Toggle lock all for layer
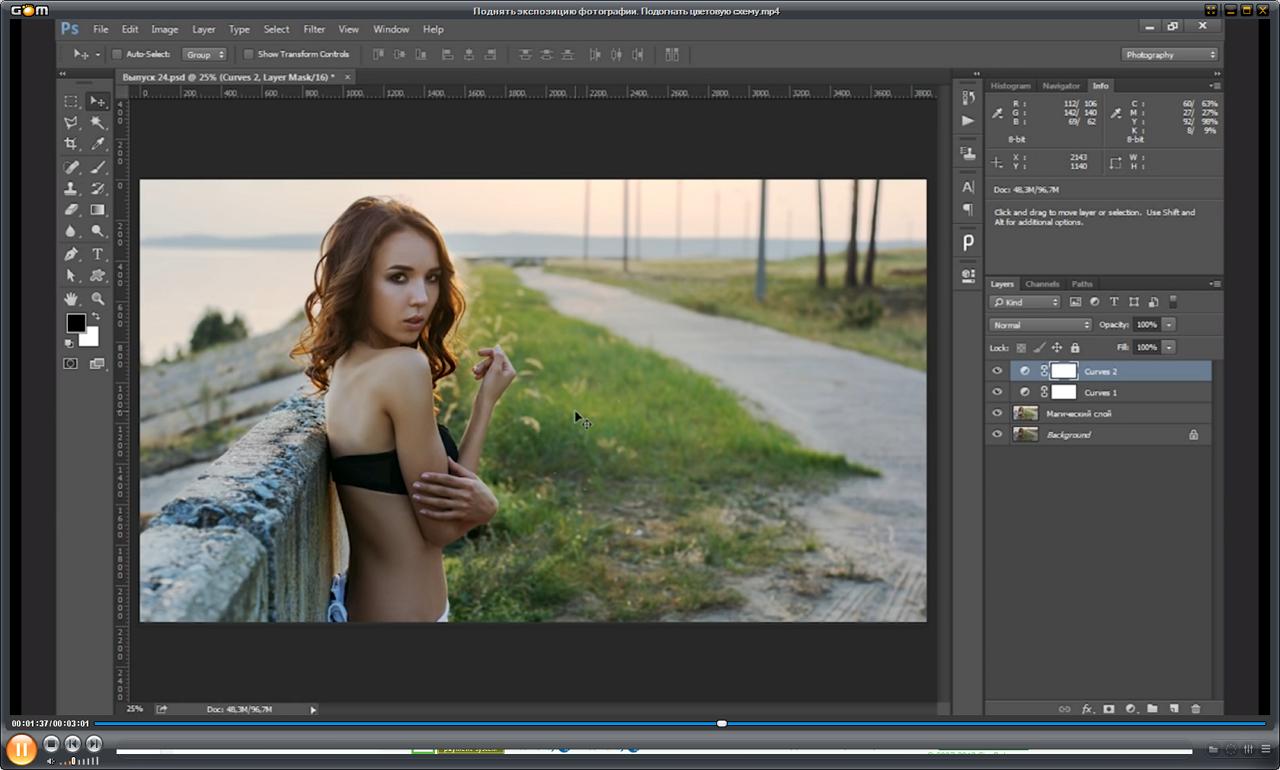 pyautogui.click(x=1075, y=347)
